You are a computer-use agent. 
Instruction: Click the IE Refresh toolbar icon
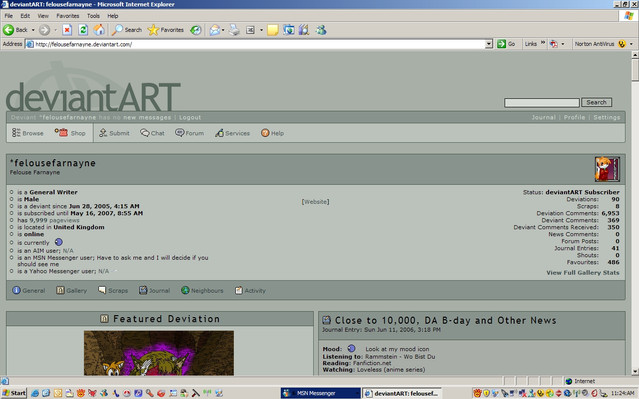[x=83, y=30]
